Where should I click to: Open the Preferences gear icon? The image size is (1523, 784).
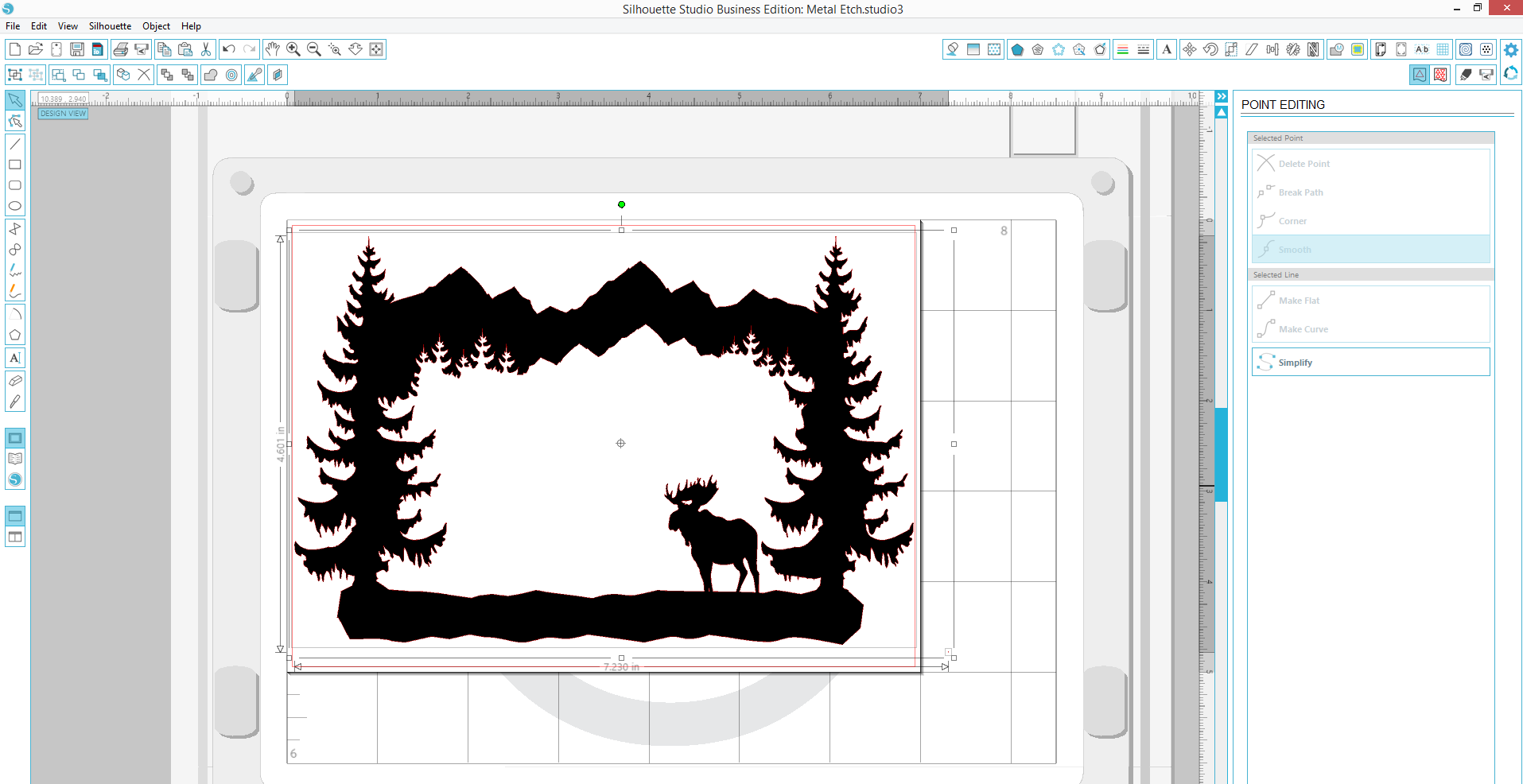1511,49
